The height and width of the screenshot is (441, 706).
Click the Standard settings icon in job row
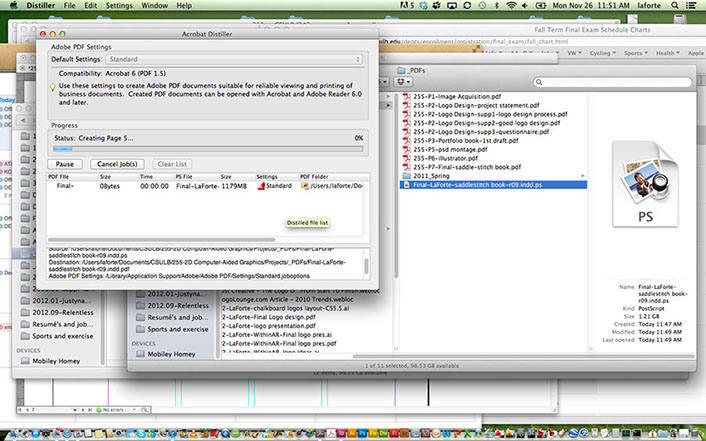coord(261,186)
